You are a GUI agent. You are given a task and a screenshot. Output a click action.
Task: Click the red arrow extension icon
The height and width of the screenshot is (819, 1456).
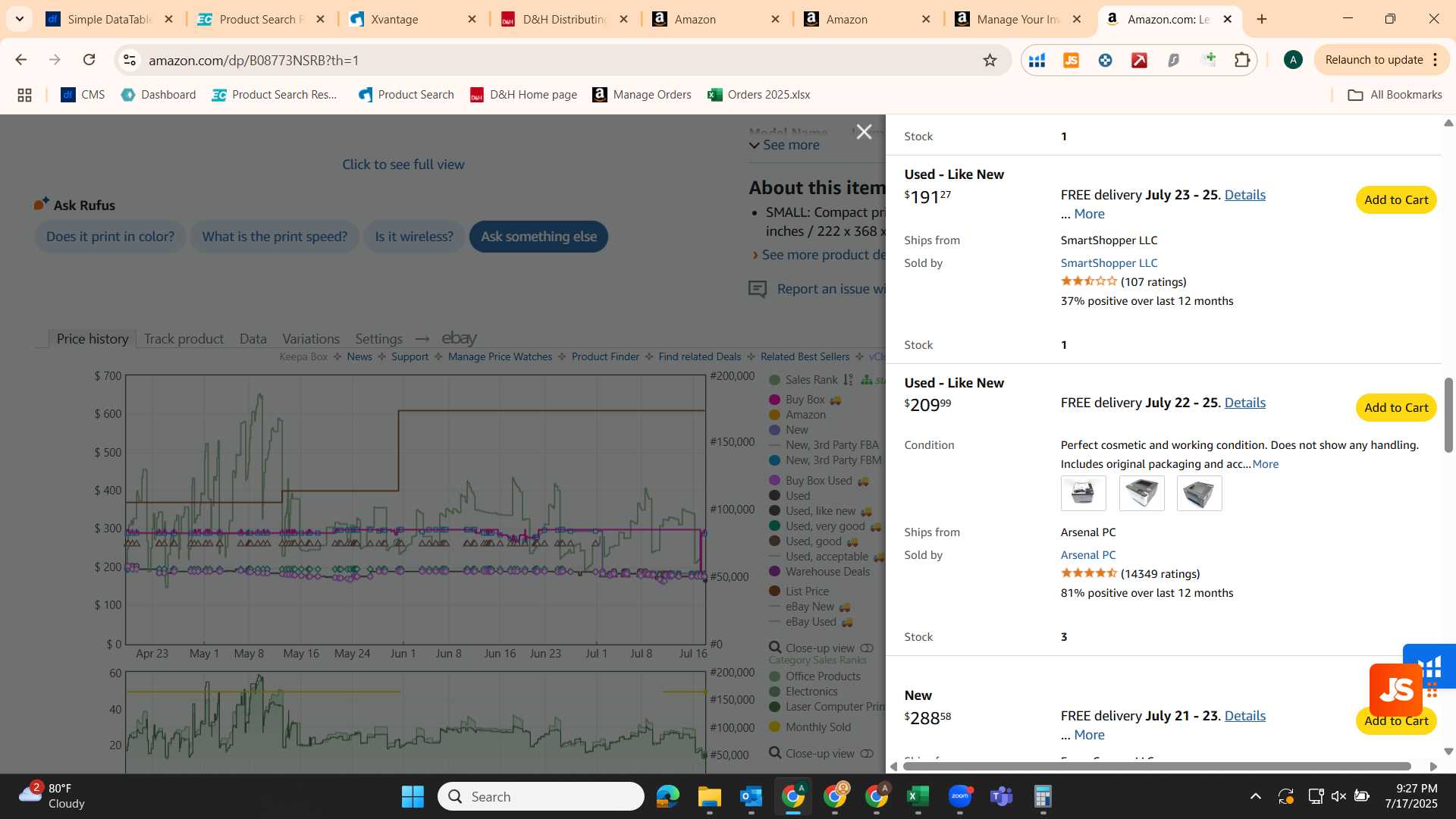tap(1139, 60)
